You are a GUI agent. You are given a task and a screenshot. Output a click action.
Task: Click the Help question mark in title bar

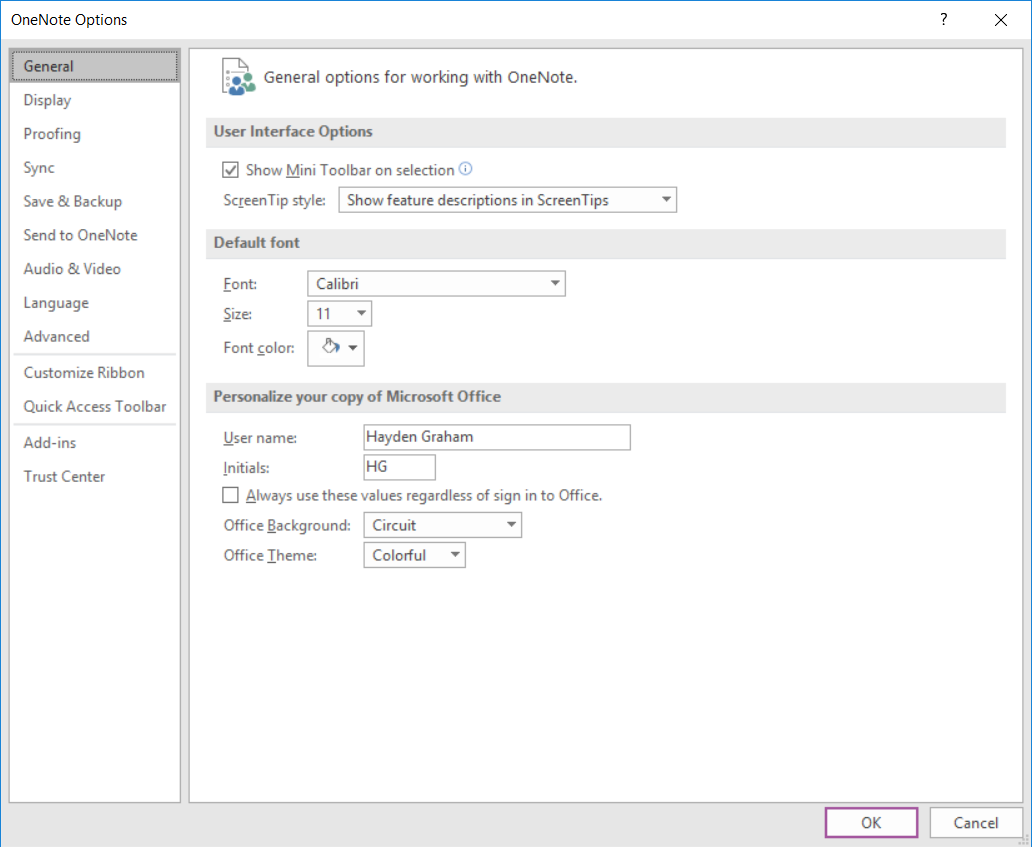click(x=943, y=20)
